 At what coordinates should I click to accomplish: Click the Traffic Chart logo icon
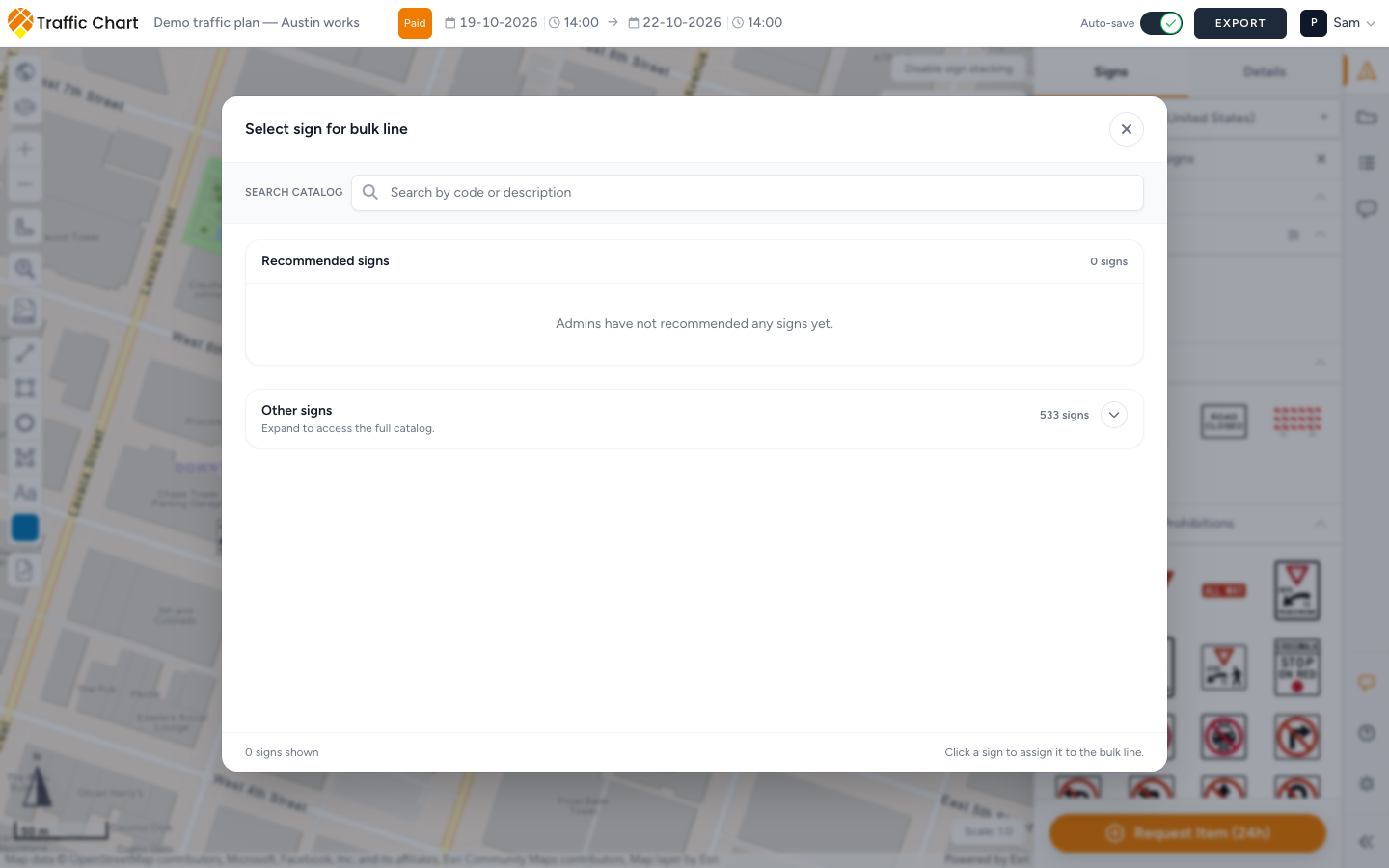coord(20,22)
